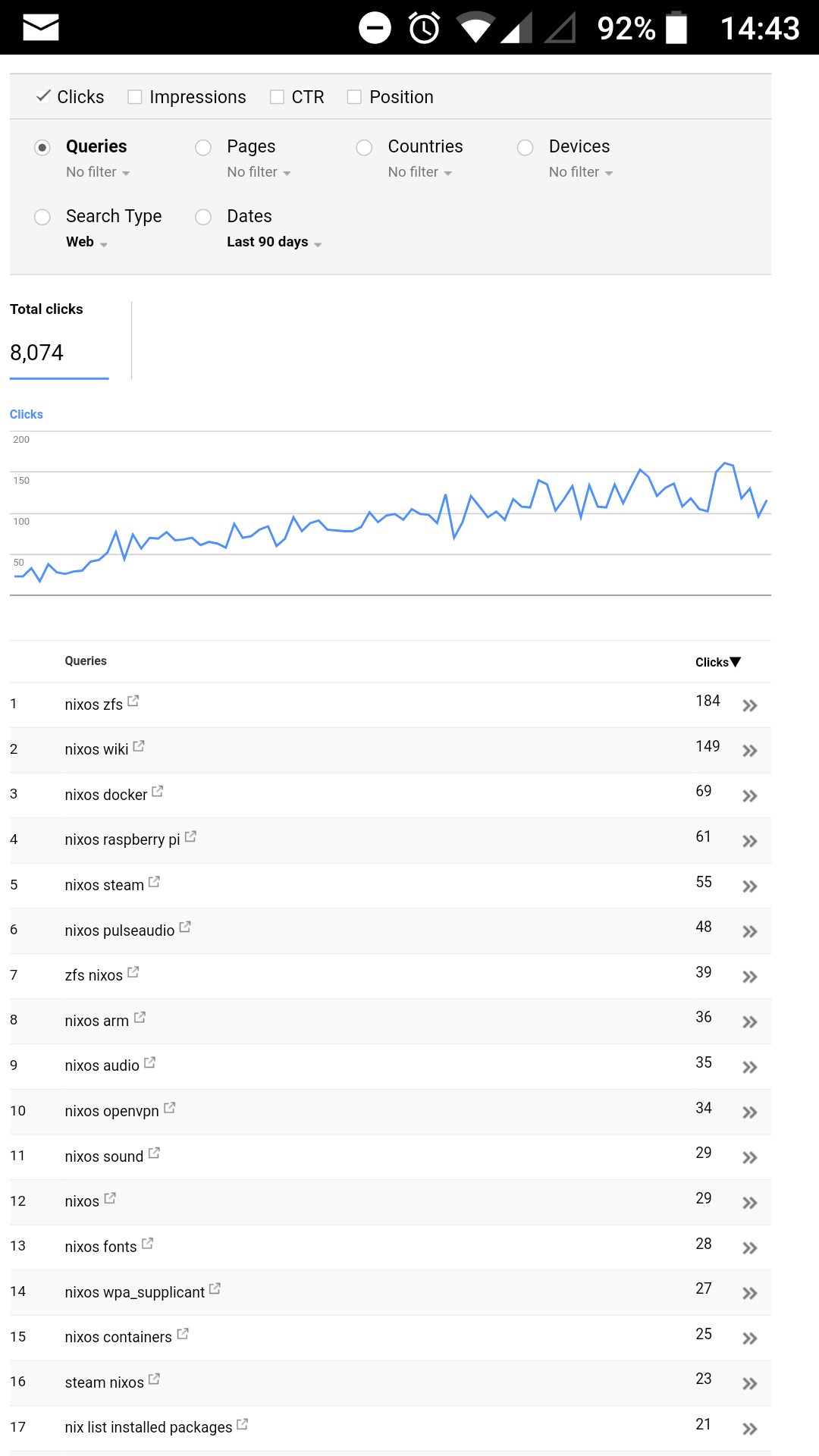
Task: Enable the Impressions checkbox
Action: pyautogui.click(x=135, y=97)
